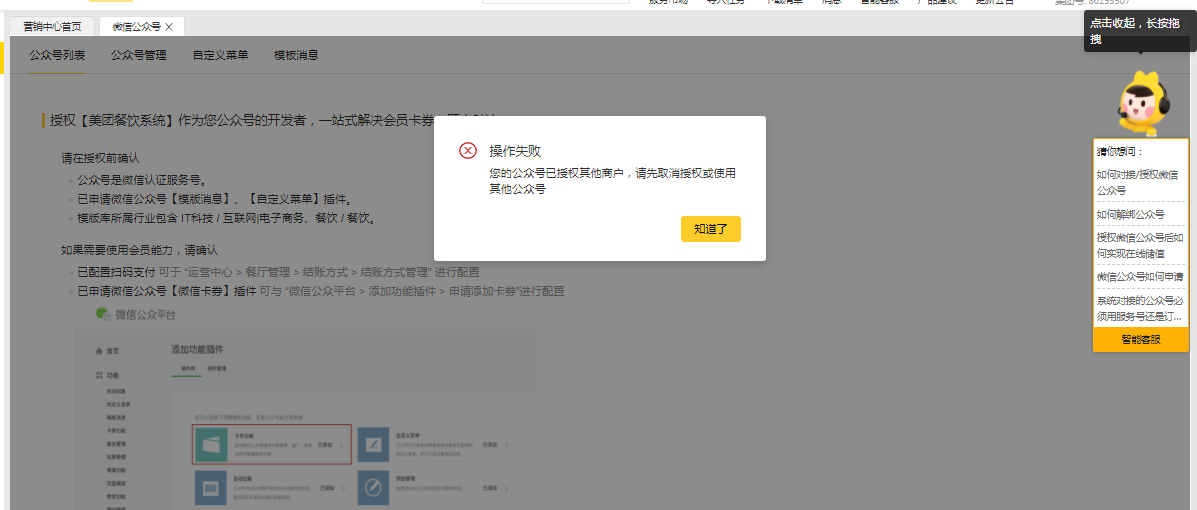The image size is (1197, 510).
Task: Open question 如何解绑公众号
Action: click(x=1131, y=214)
